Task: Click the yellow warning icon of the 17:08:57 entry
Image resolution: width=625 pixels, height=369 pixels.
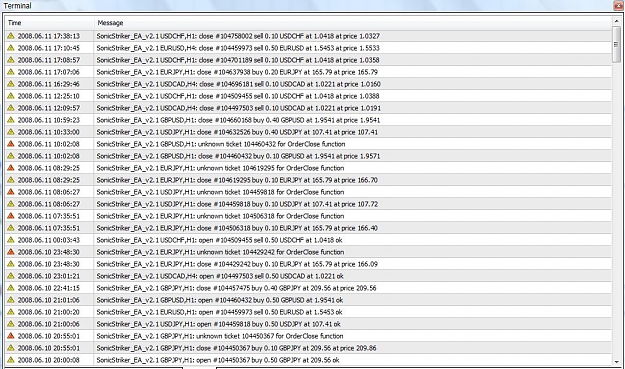Action: pyautogui.click(x=11, y=60)
